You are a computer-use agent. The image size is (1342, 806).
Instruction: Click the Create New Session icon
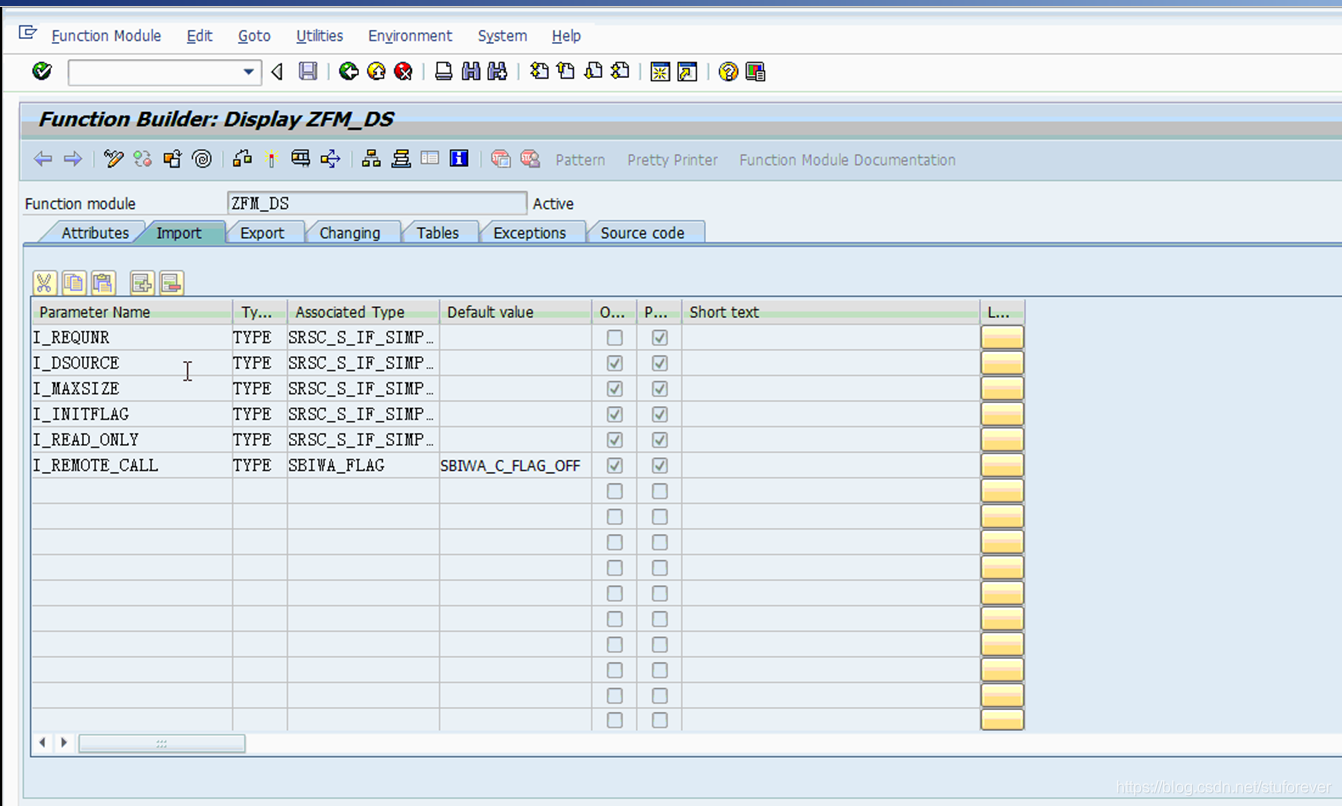point(660,71)
